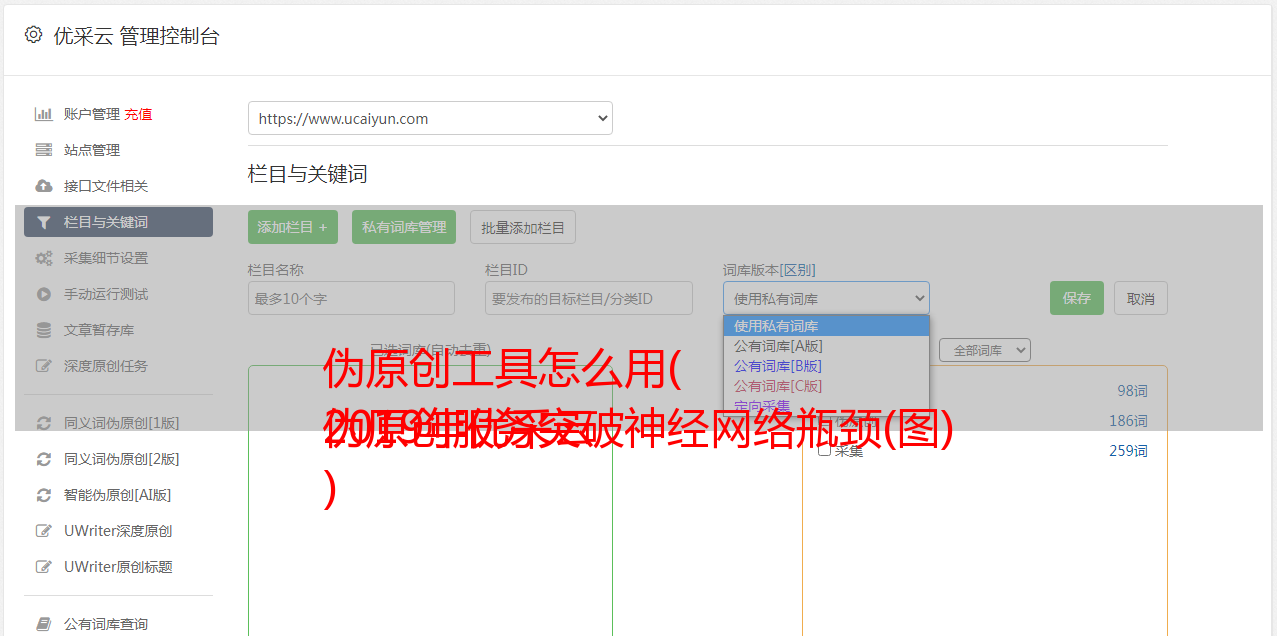This screenshot has height=636, width=1277.
Task: Open UWriter深度原创 in the sidebar
Action: [x=118, y=531]
